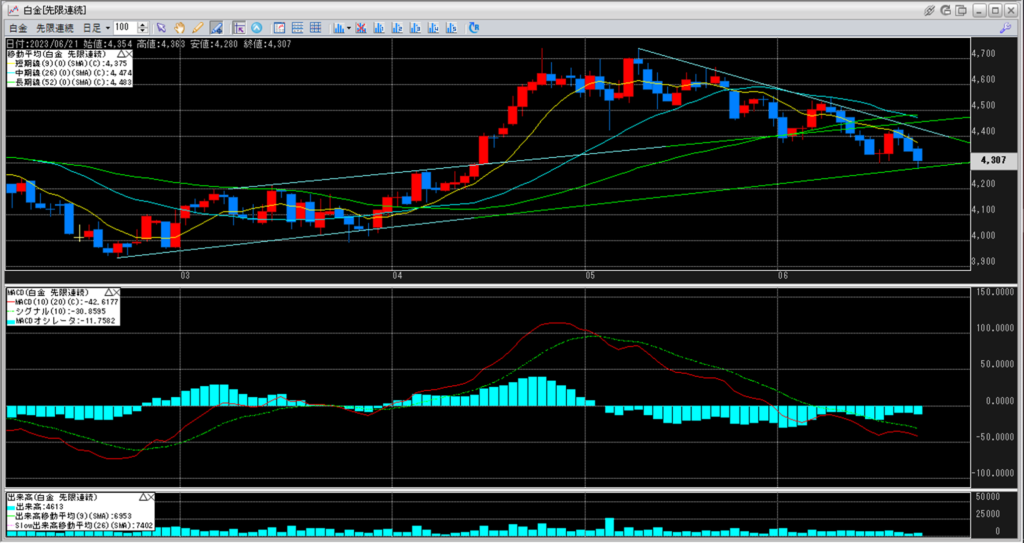The image size is (1024, 543).
Task: Toggle crosshair cursor display button
Action: click(238, 27)
